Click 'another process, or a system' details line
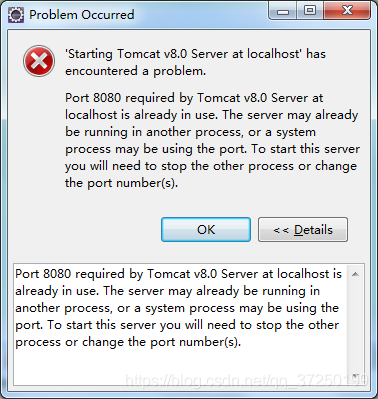Image resolution: width=378 pixels, height=399 pixels. pyautogui.click(x=108, y=308)
